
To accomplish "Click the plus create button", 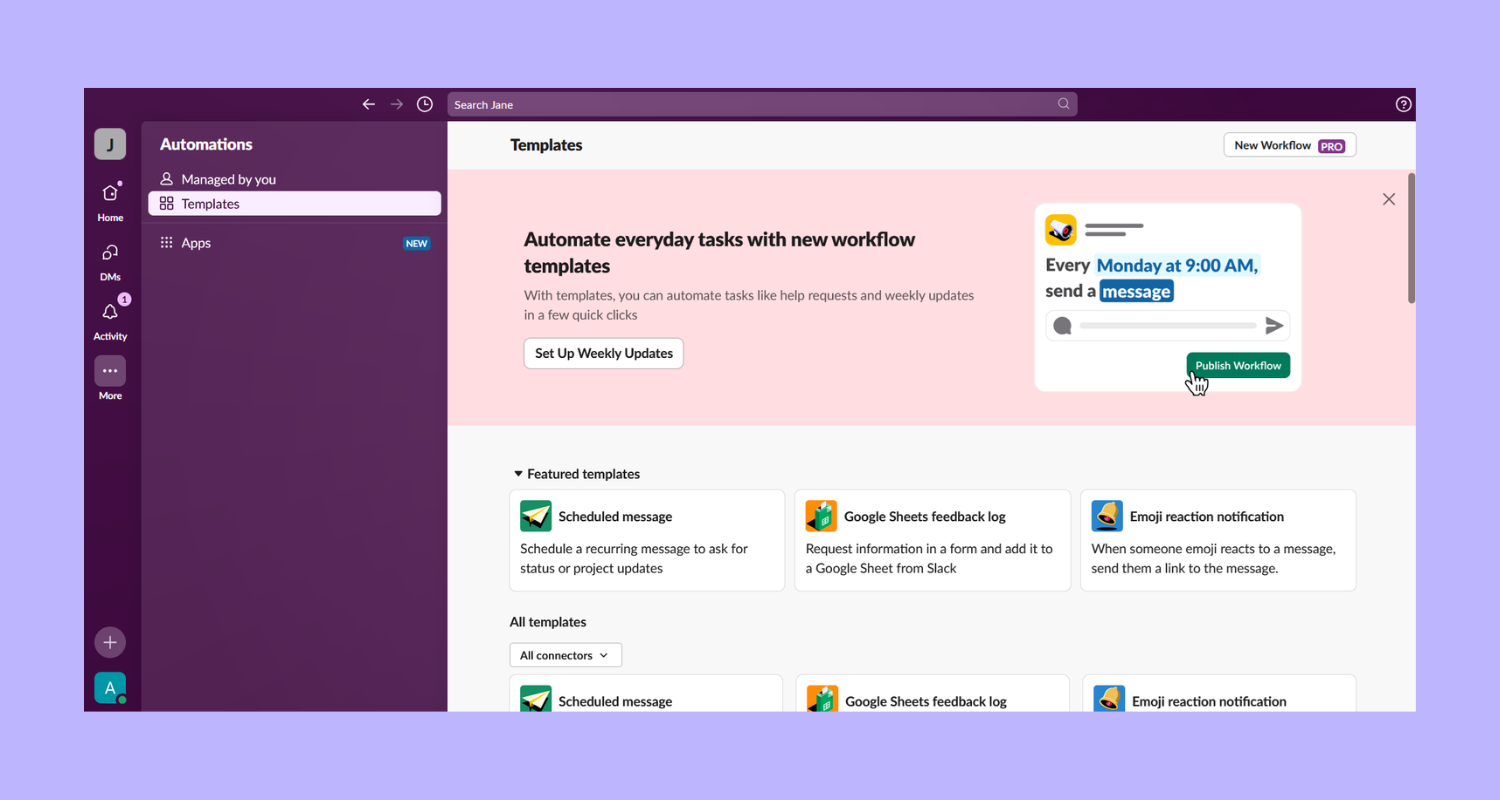I will tap(110, 642).
